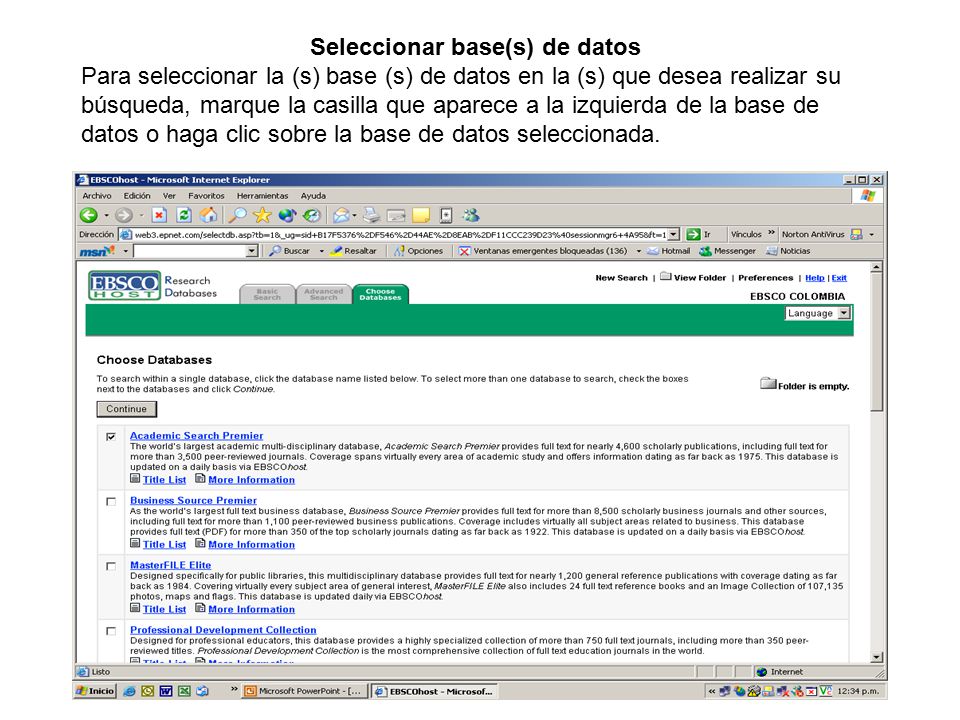Open Opciones in the MSN toolbar
This screenshot has width=960, height=720.
coord(418,251)
